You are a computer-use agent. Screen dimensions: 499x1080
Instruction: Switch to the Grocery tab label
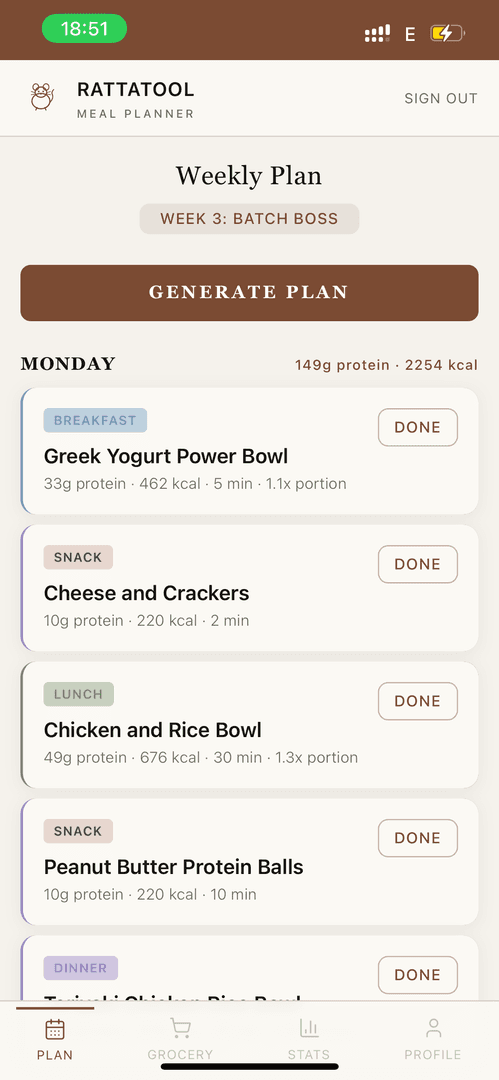pyautogui.click(x=180, y=1055)
